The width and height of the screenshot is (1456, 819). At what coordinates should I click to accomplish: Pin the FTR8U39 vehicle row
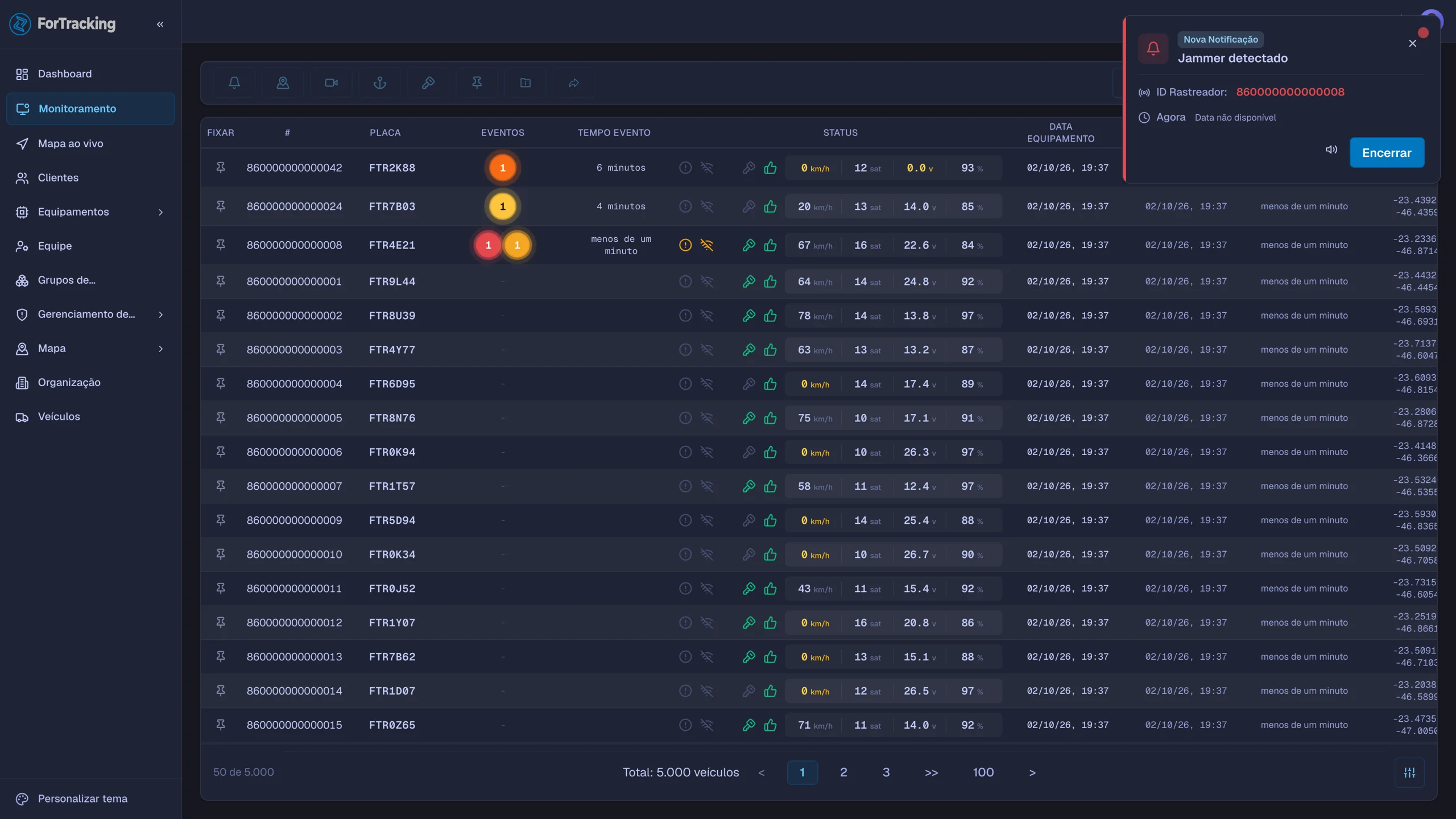click(221, 316)
